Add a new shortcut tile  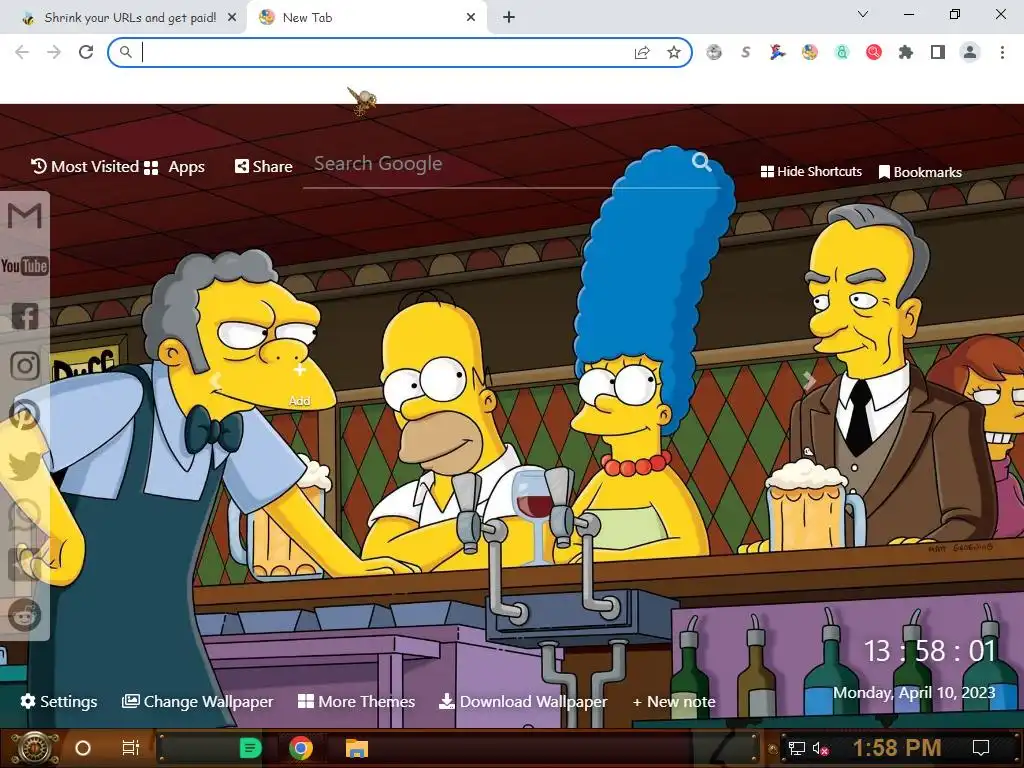click(300, 385)
